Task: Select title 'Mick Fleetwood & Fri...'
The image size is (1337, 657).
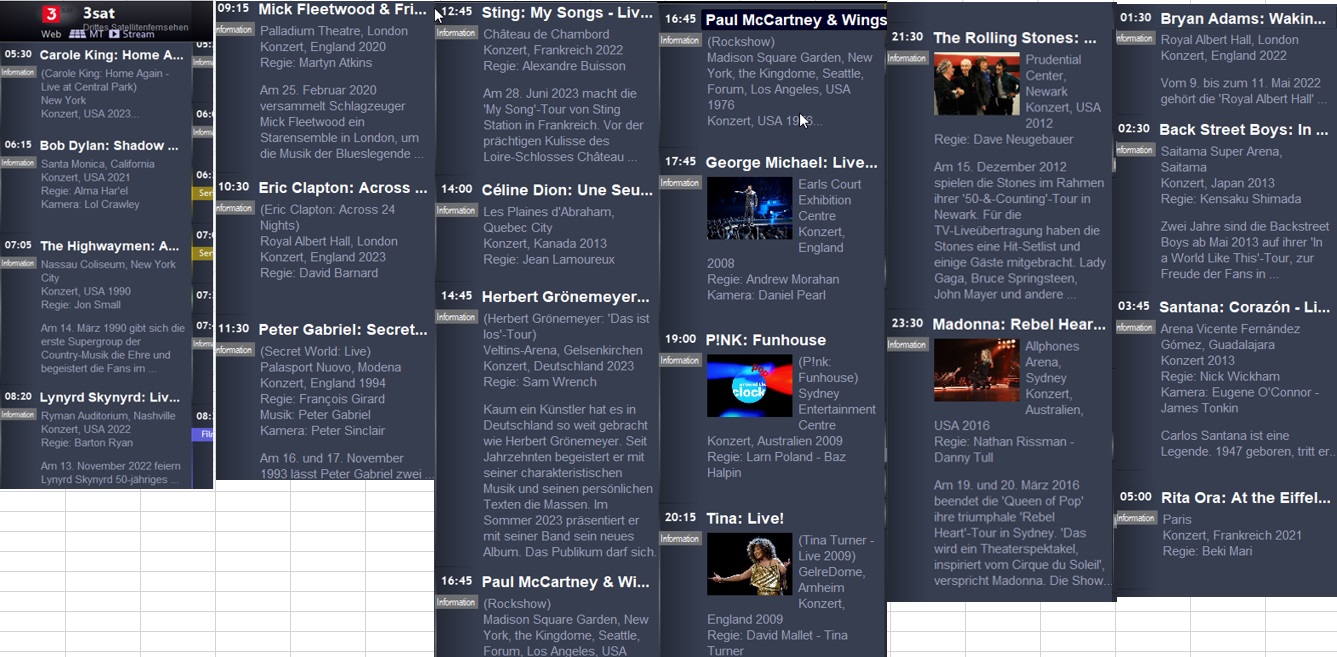Action: [x=343, y=9]
